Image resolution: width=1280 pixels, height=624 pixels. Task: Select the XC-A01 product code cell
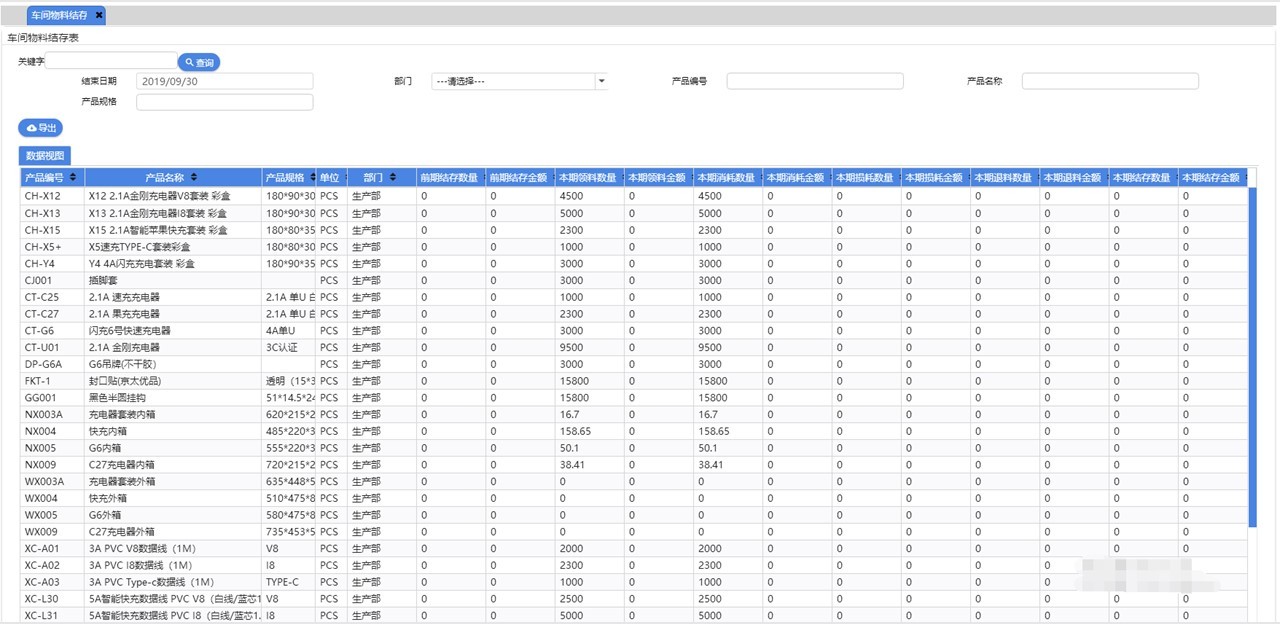(x=42, y=548)
